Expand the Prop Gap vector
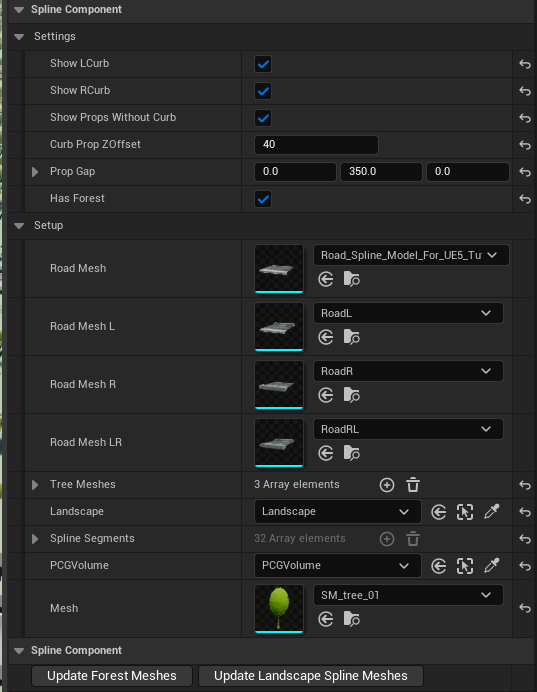This screenshot has width=537, height=692. 35,172
